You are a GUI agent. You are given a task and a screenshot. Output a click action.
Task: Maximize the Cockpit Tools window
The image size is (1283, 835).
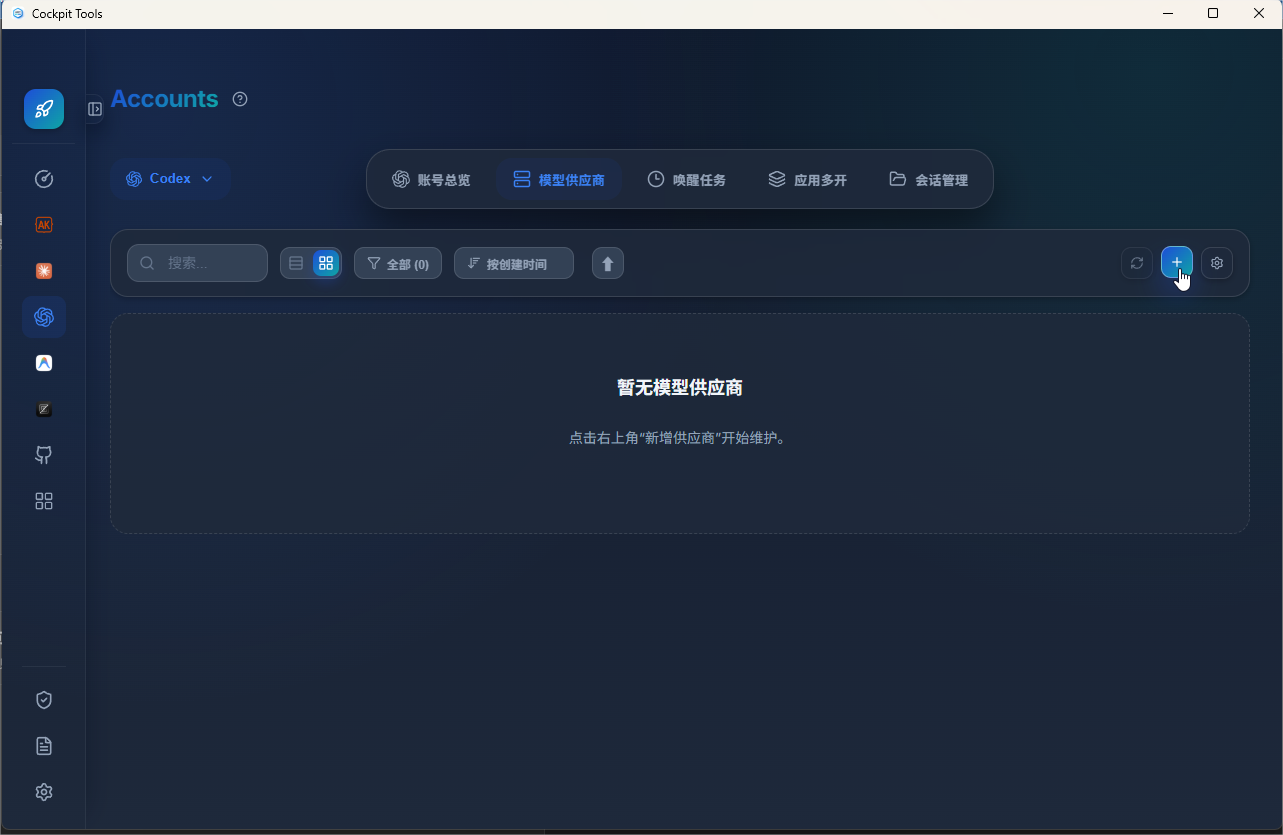tap(1213, 14)
